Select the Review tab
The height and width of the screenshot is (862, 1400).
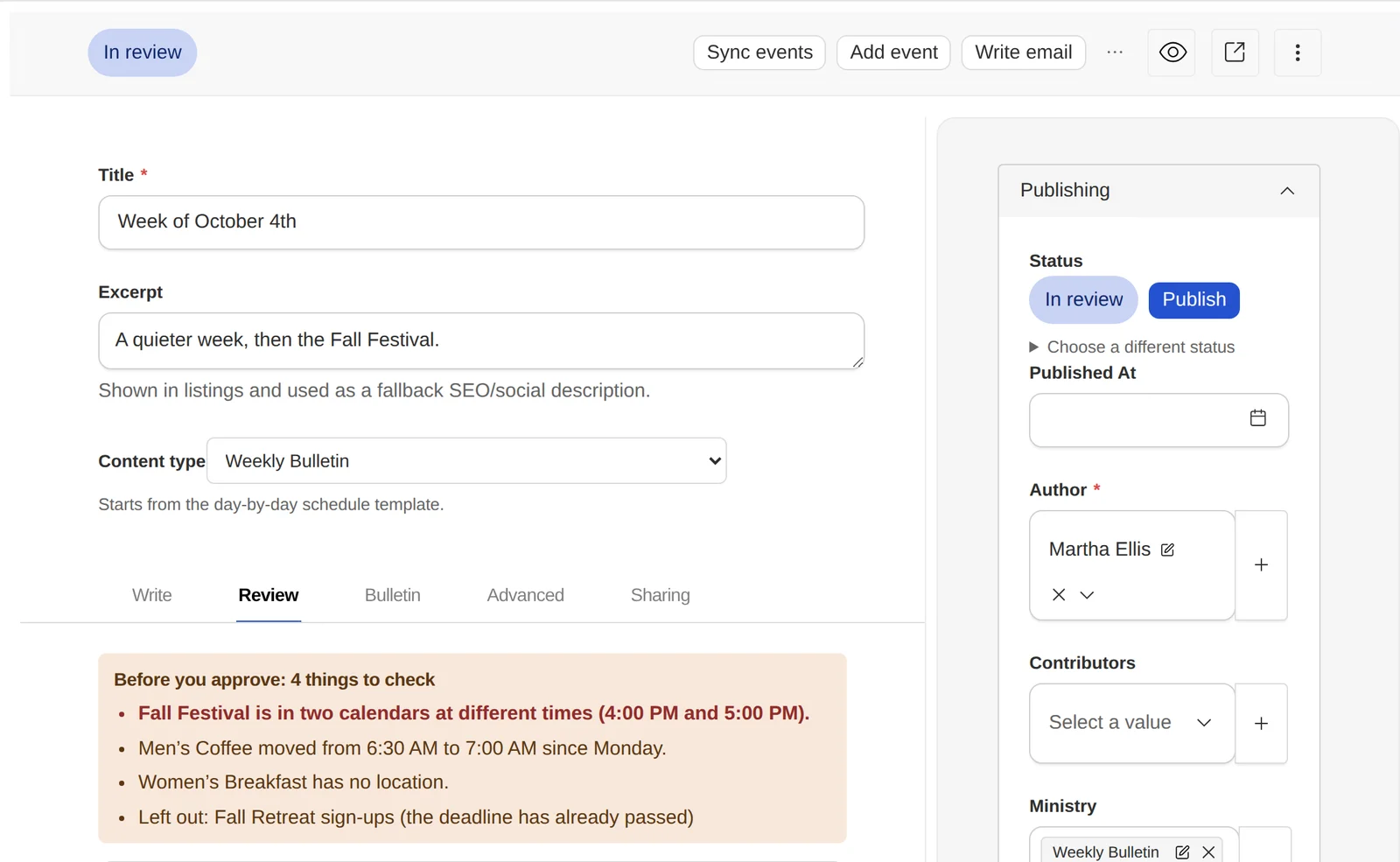(269, 596)
